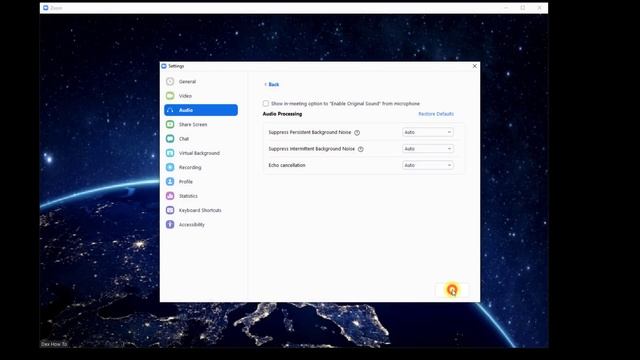Viewport: 640px width, 360px height.
Task: Enable "Show in-meeting option" Original Sound checkbox
Action: pyautogui.click(x=266, y=104)
